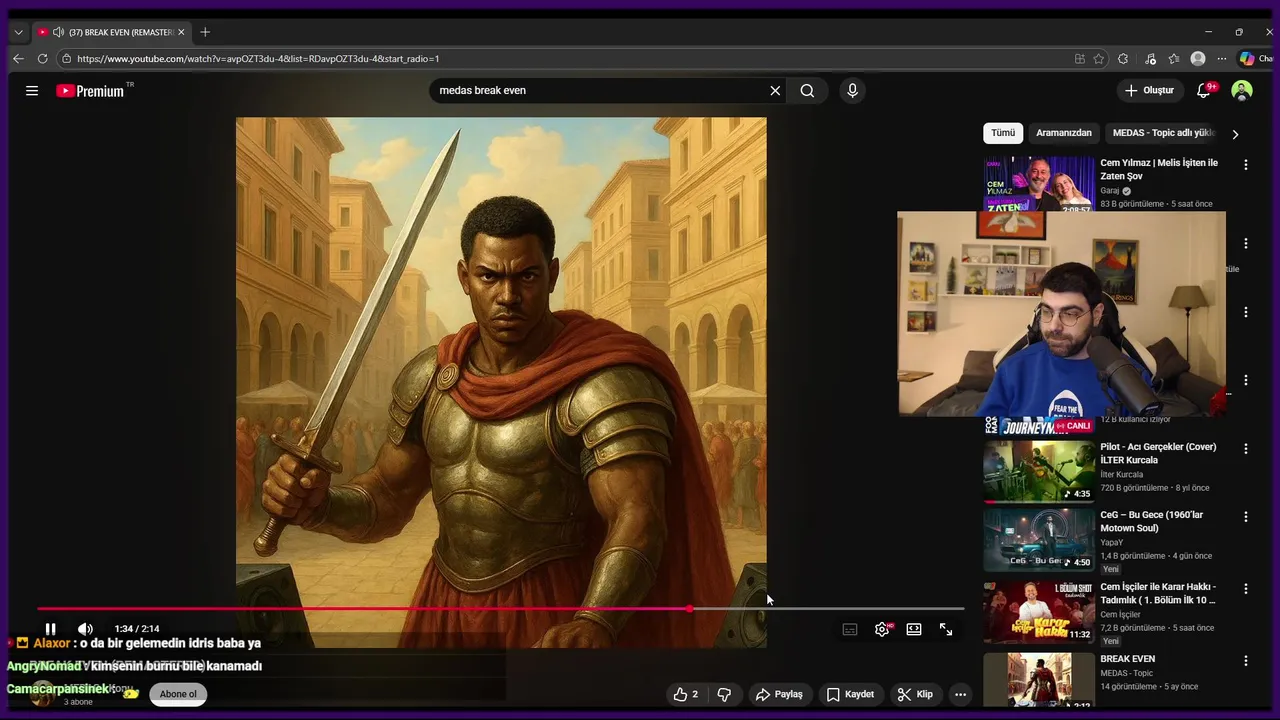Save video with the Kaydet button
Image resolution: width=1280 pixels, height=720 pixels.
[x=850, y=694]
